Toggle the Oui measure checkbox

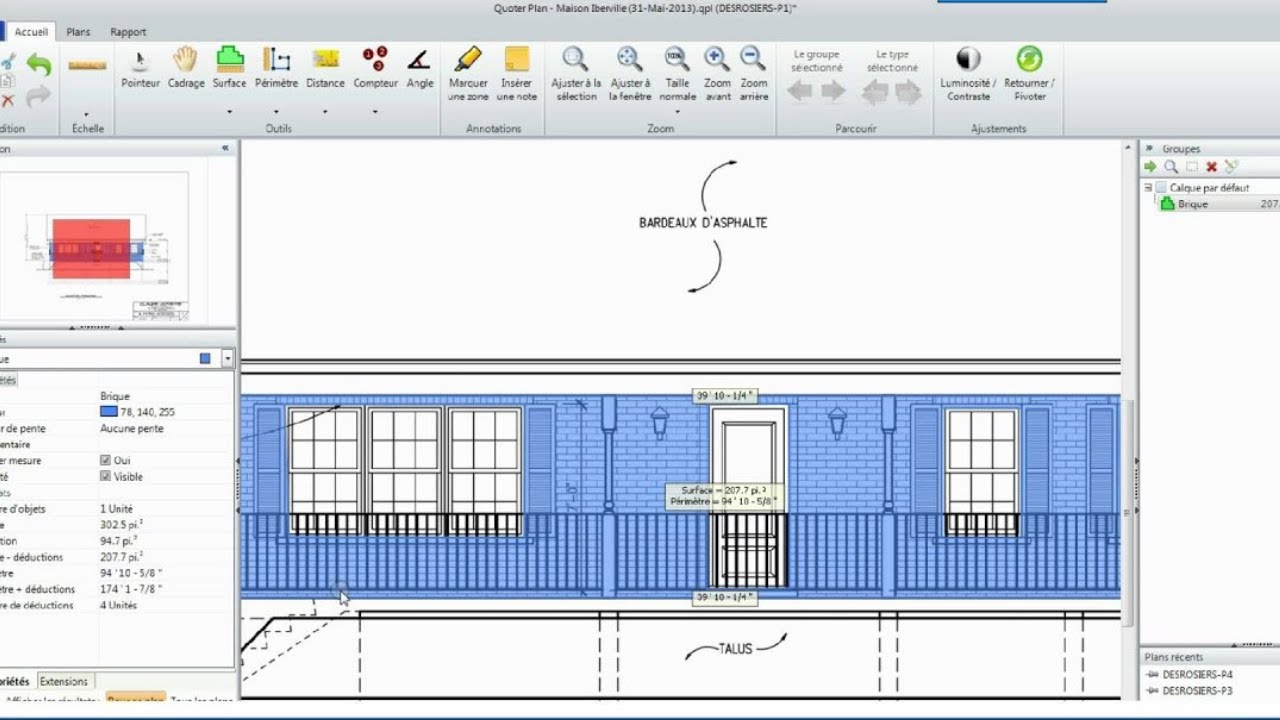(106, 461)
